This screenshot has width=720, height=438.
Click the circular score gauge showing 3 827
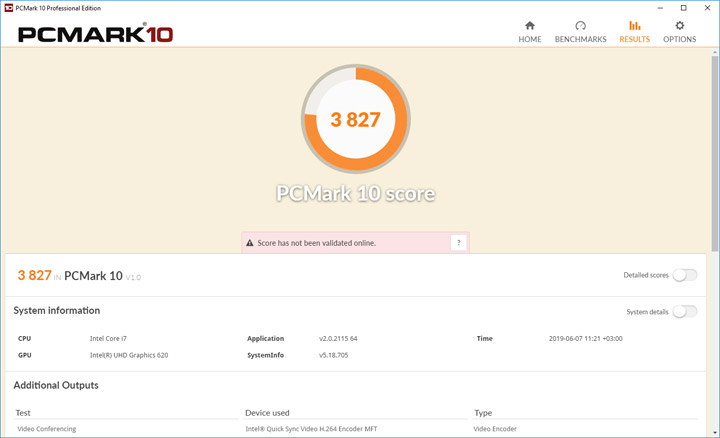tap(356, 119)
